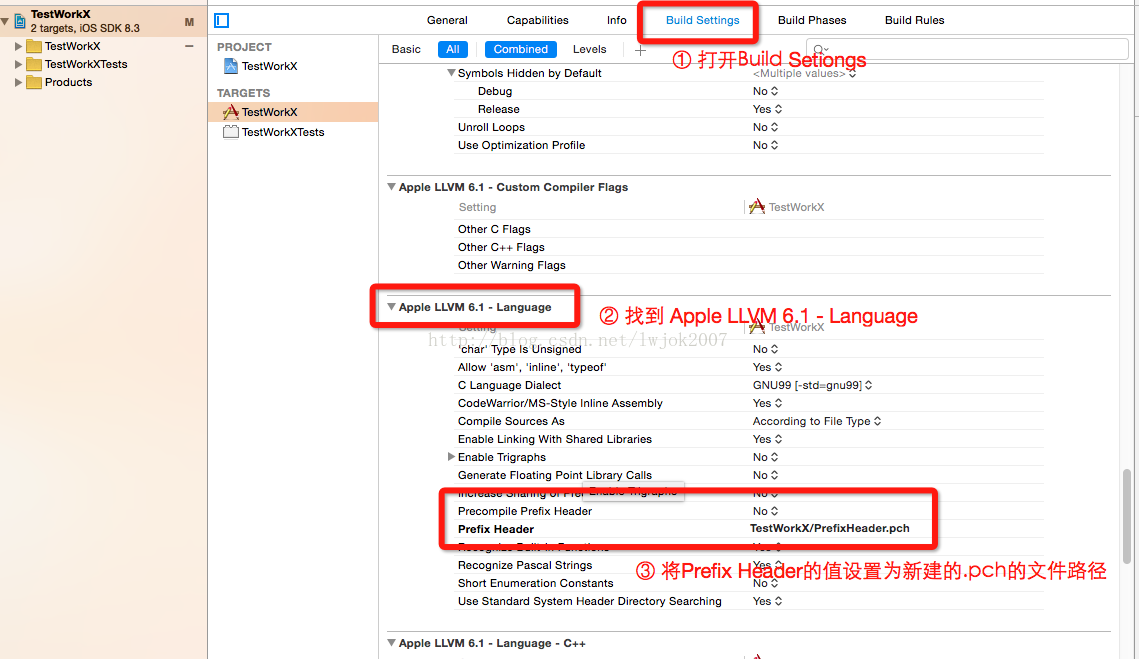The height and width of the screenshot is (659, 1139).
Task: Change CodeWarrior/MS-Style Inline Assembly value
Action: (x=767, y=403)
